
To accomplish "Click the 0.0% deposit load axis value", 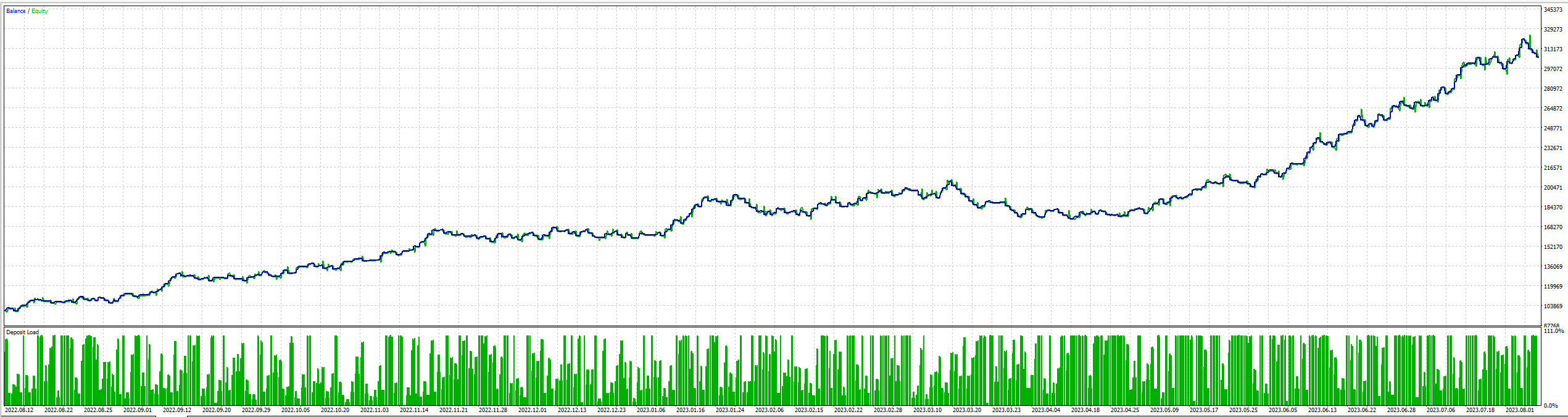I will point(1551,406).
